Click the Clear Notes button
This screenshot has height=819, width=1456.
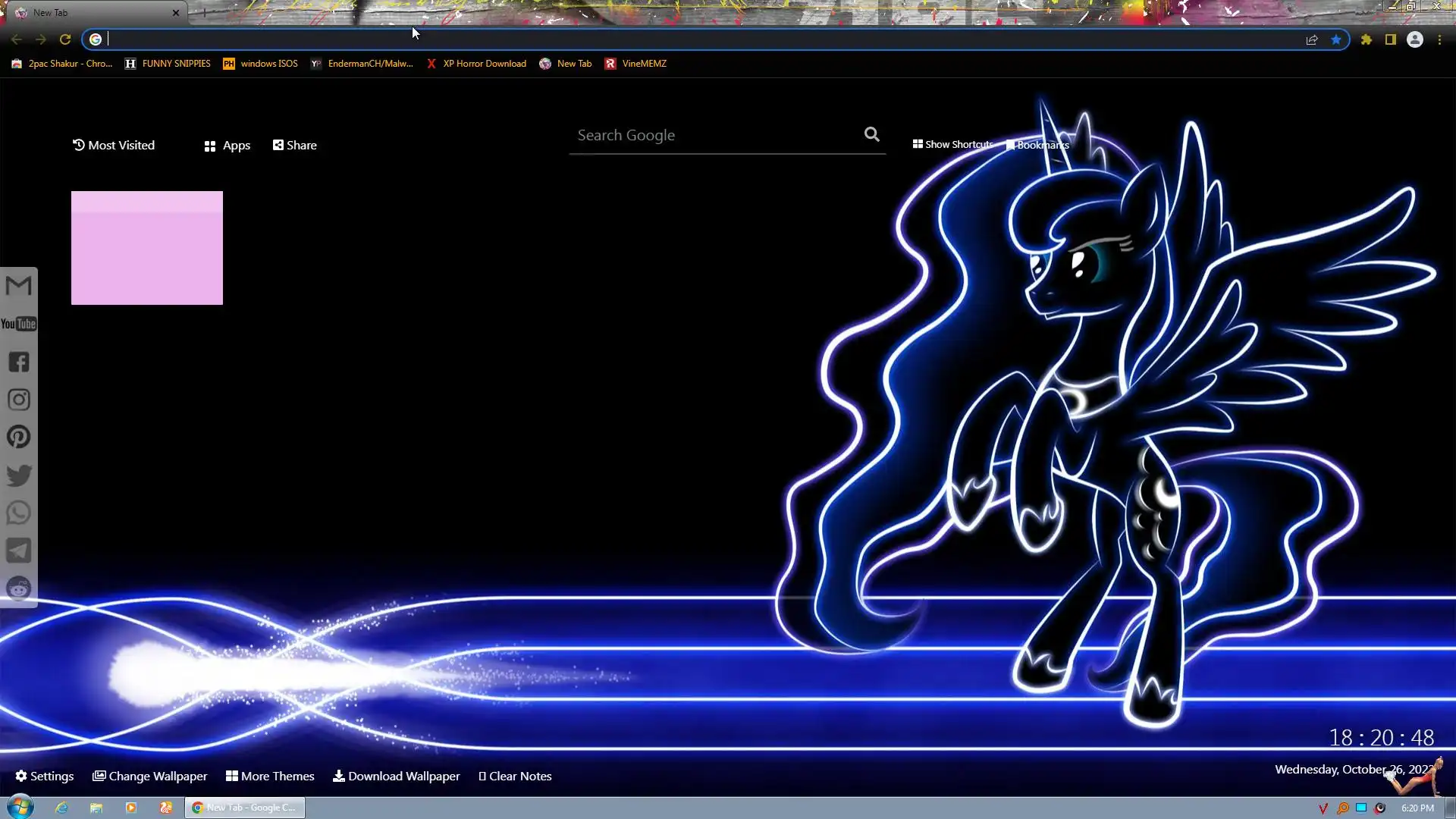[515, 776]
